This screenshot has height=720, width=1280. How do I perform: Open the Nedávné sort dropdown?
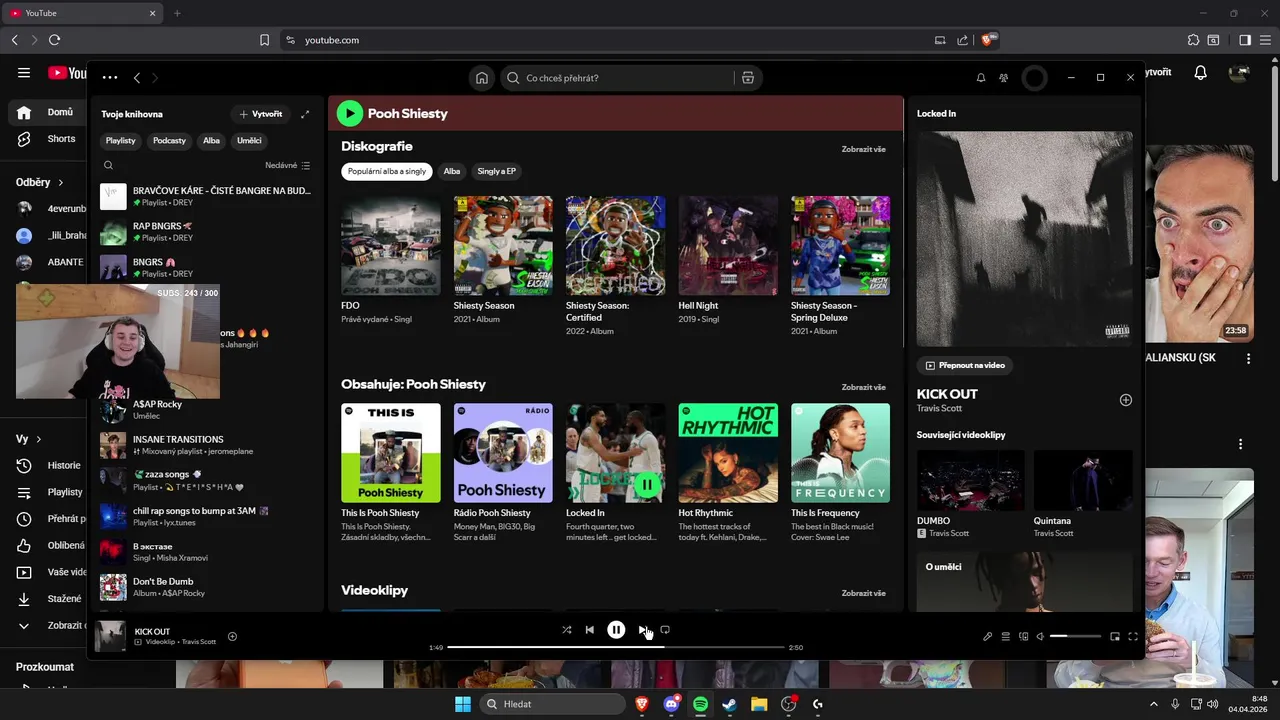coord(288,165)
